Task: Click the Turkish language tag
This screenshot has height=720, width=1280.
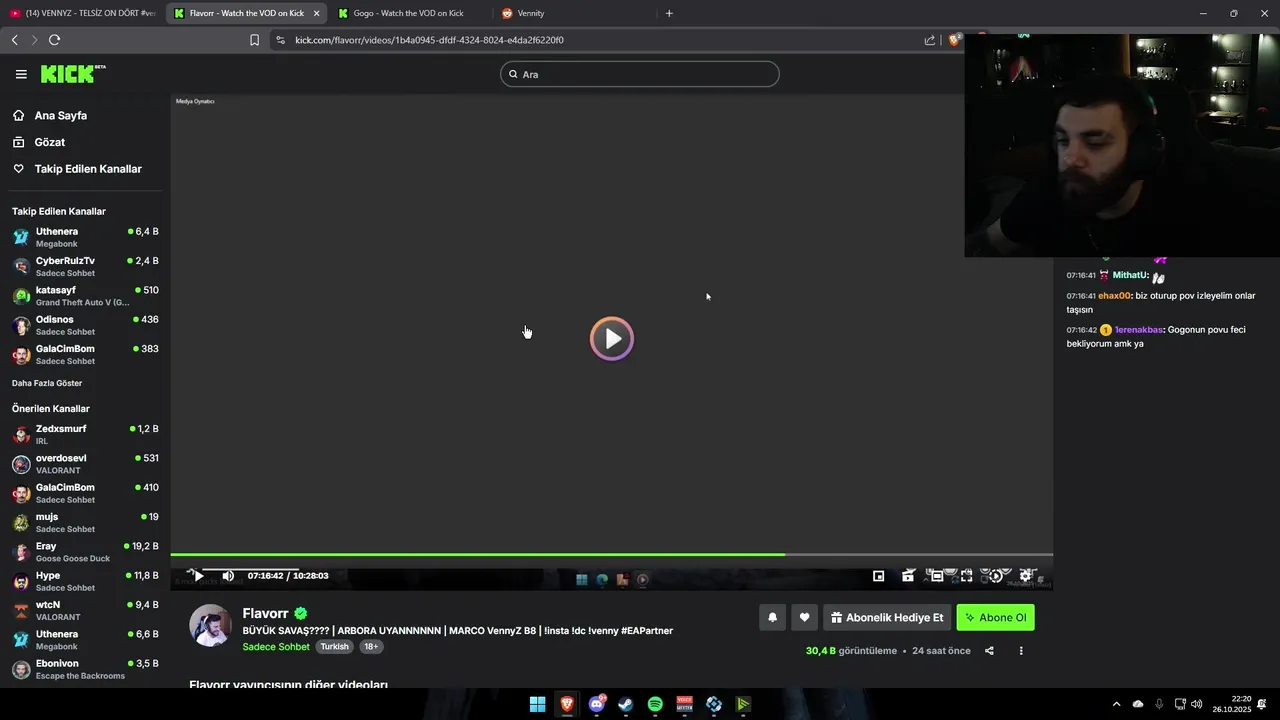Action: [335, 647]
